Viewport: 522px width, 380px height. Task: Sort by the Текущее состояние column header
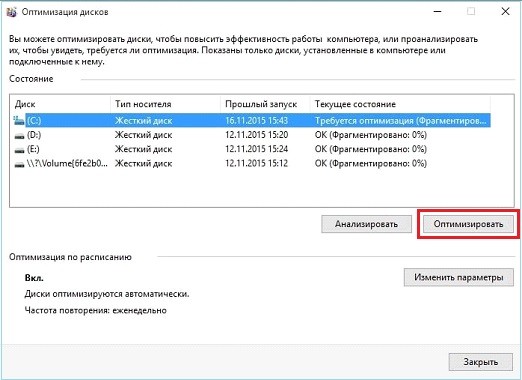click(x=400, y=104)
